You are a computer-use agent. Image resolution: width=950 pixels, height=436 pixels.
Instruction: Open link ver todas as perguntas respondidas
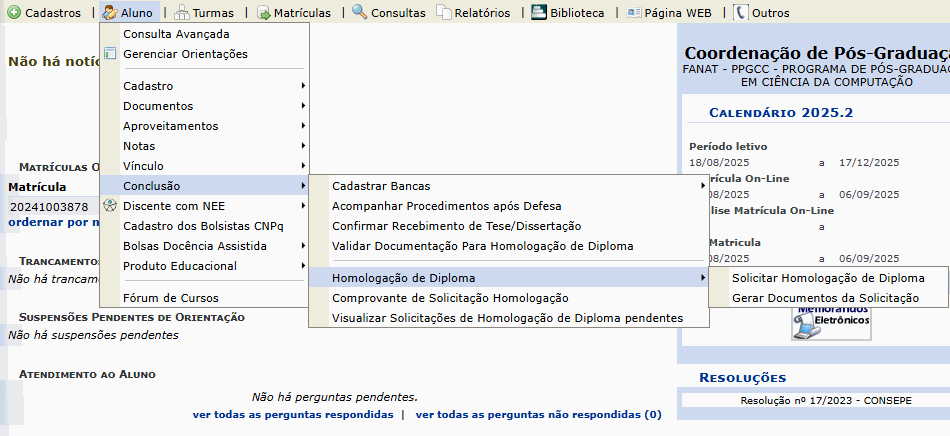(292, 414)
